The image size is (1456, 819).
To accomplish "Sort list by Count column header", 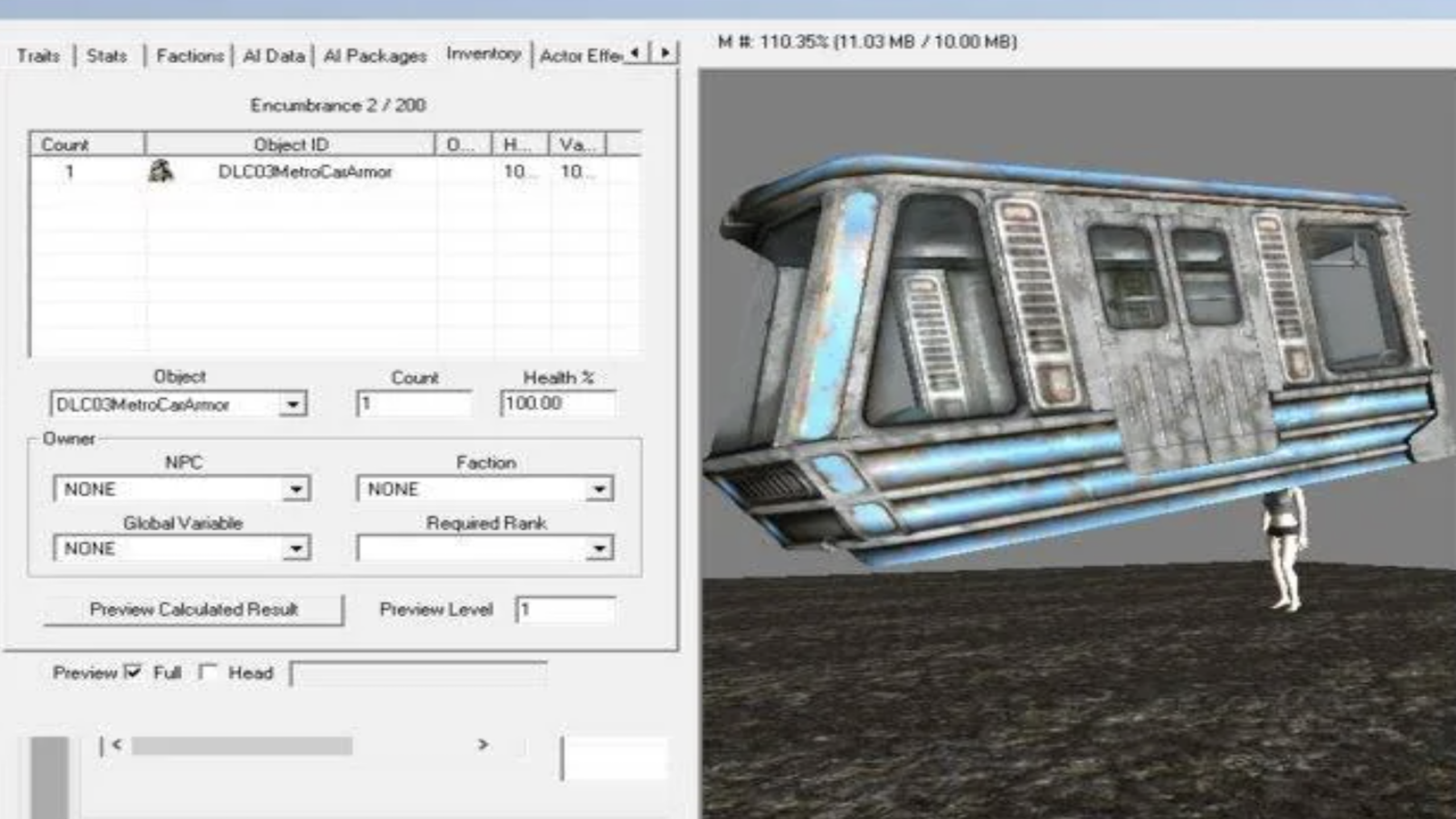I will (x=87, y=144).
